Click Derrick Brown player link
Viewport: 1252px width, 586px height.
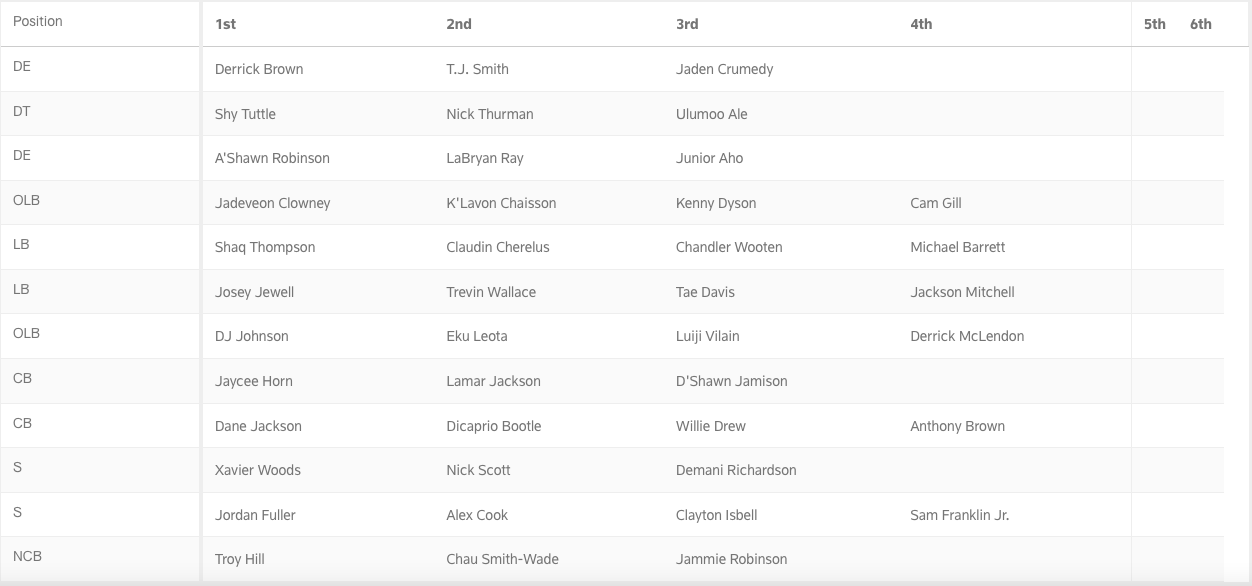(259, 69)
